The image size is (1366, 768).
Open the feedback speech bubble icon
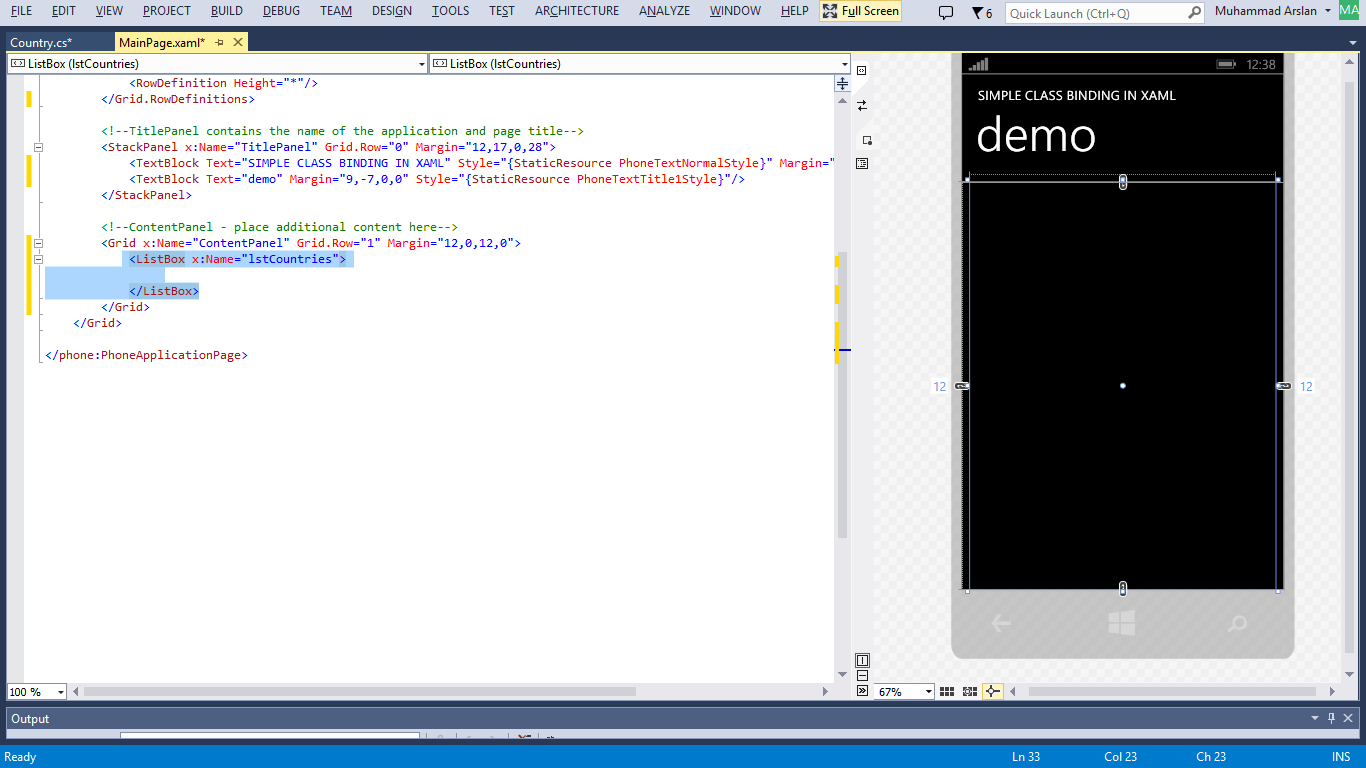[x=946, y=13]
